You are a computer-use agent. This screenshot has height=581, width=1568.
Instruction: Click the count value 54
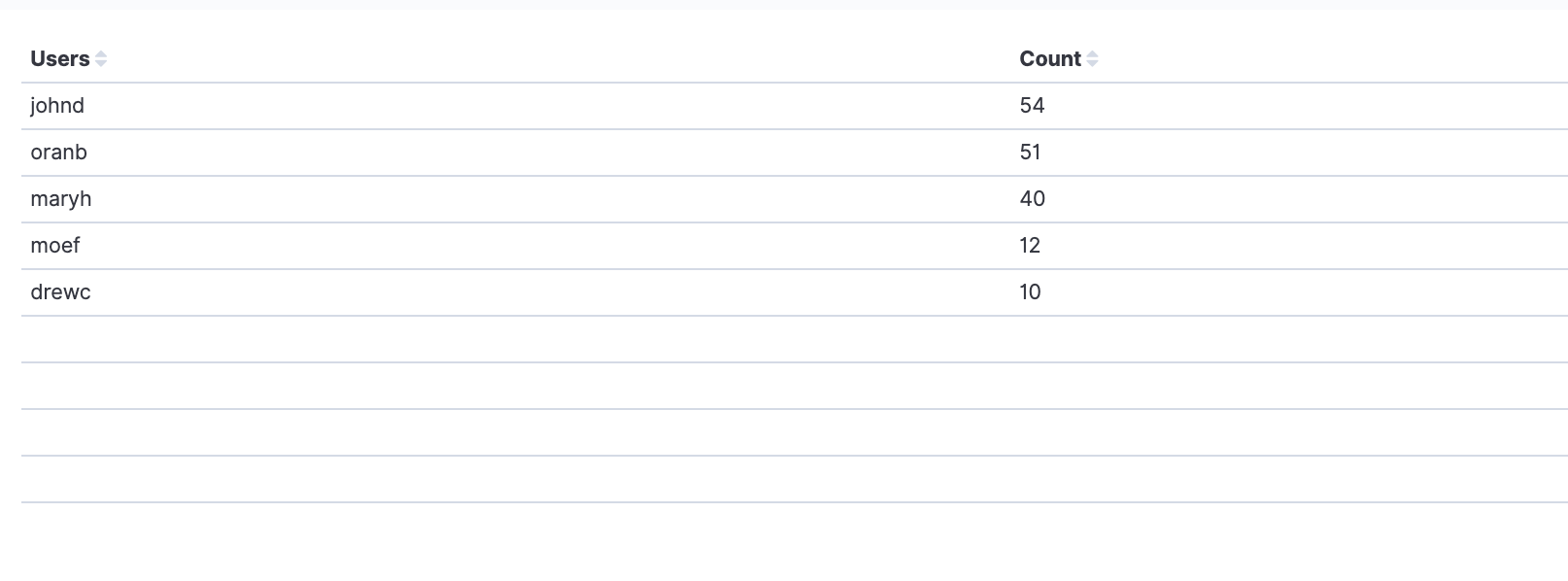(x=1032, y=106)
